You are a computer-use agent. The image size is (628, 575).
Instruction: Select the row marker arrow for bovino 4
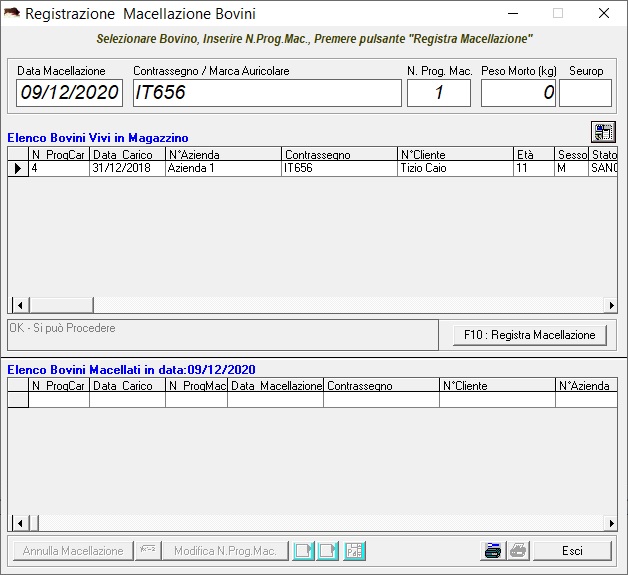(18, 169)
